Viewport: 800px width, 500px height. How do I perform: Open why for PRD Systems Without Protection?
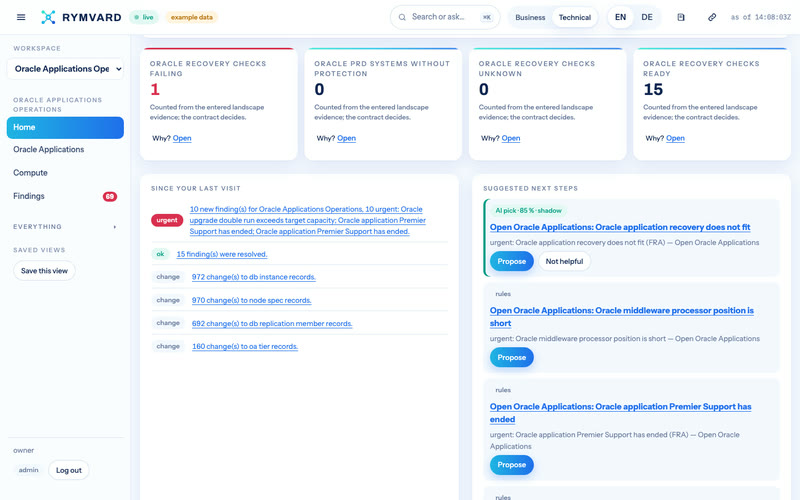click(346, 138)
